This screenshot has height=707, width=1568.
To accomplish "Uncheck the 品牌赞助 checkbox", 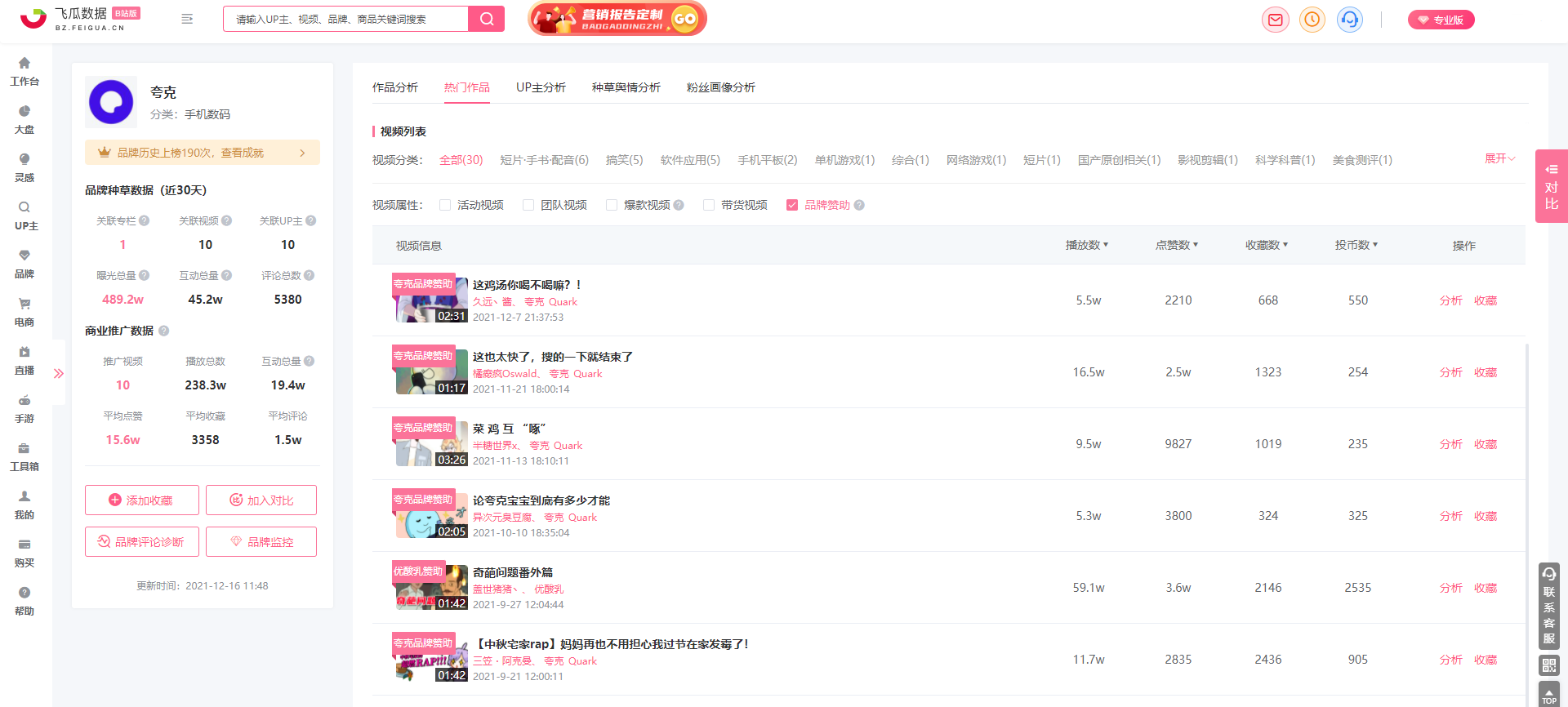I will (x=792, y=205).
